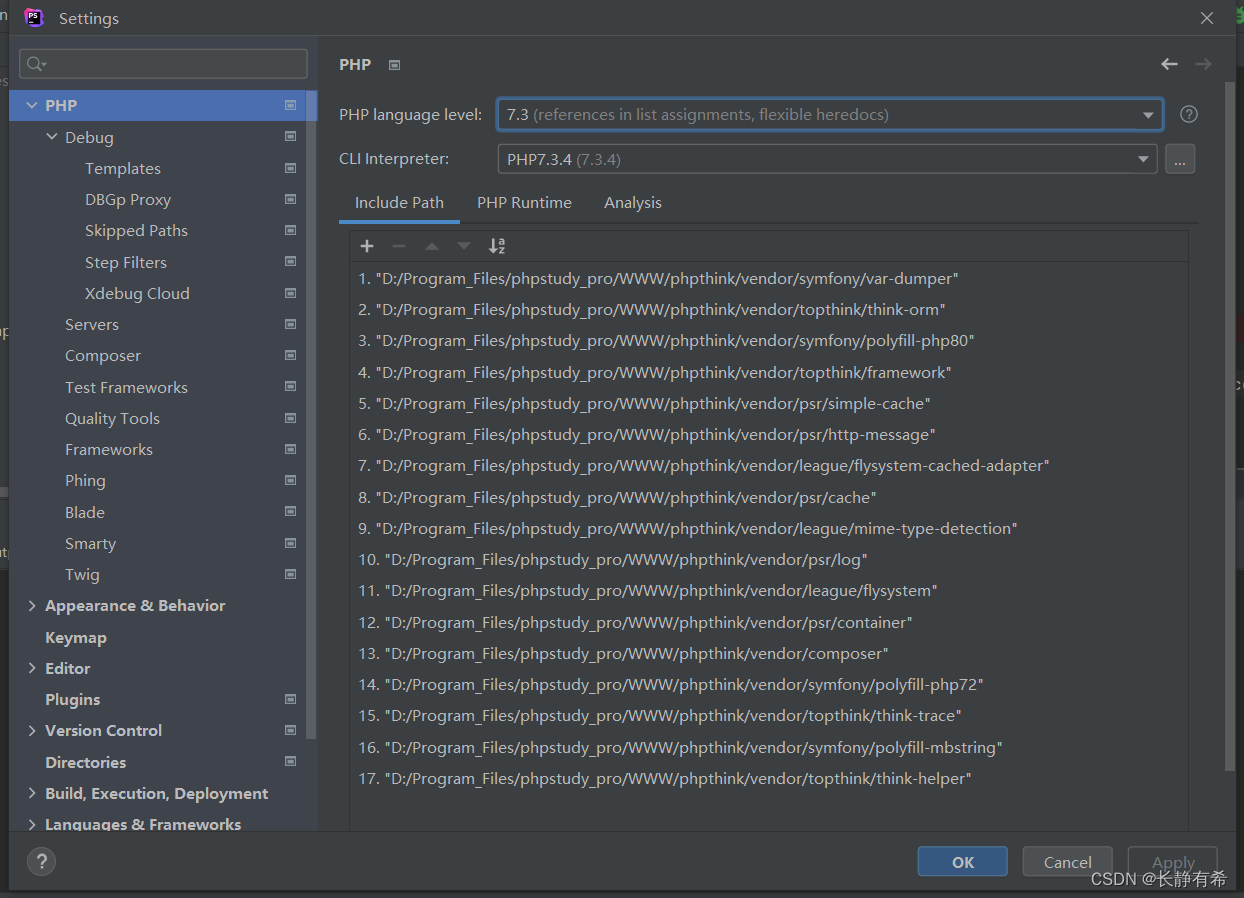Browse for CLI interpreter via the ellipsis button
This screenshot has width=1244, height=898.
[x=1180, y=158]
